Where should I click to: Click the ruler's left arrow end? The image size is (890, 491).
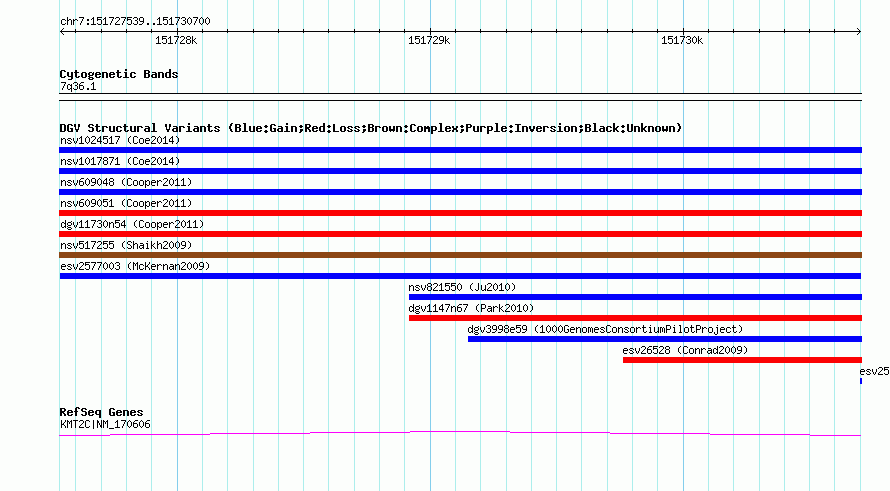point(62,32)
